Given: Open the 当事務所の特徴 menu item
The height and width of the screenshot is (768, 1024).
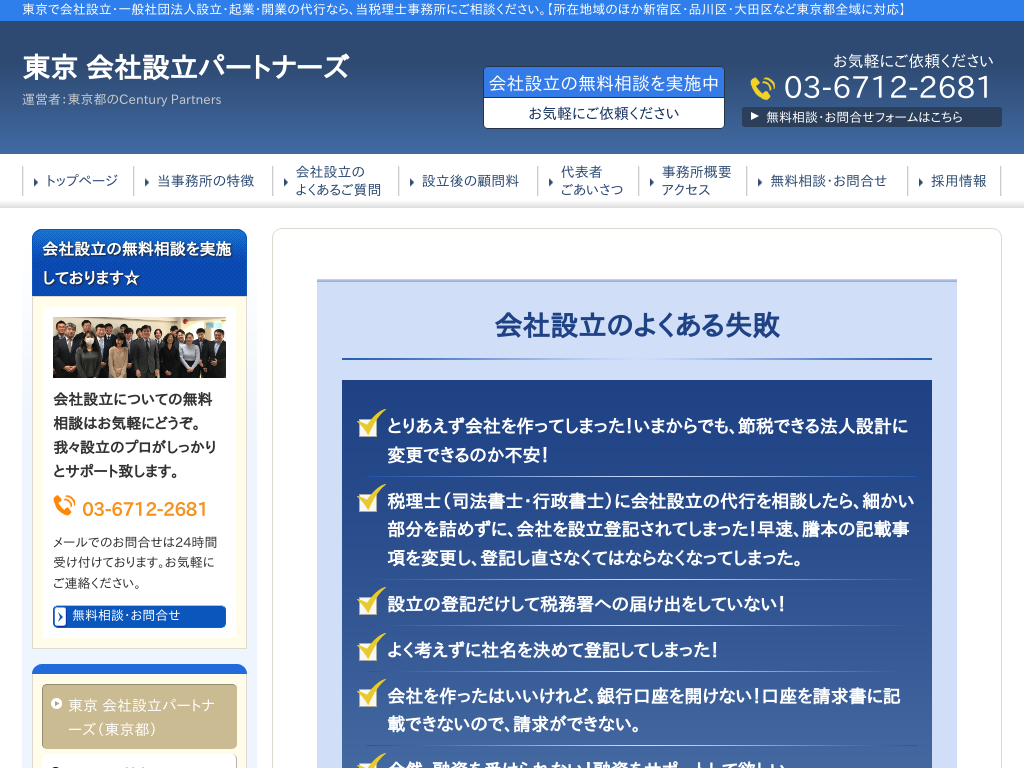Looking at the screenshot, I should [202, 181].
